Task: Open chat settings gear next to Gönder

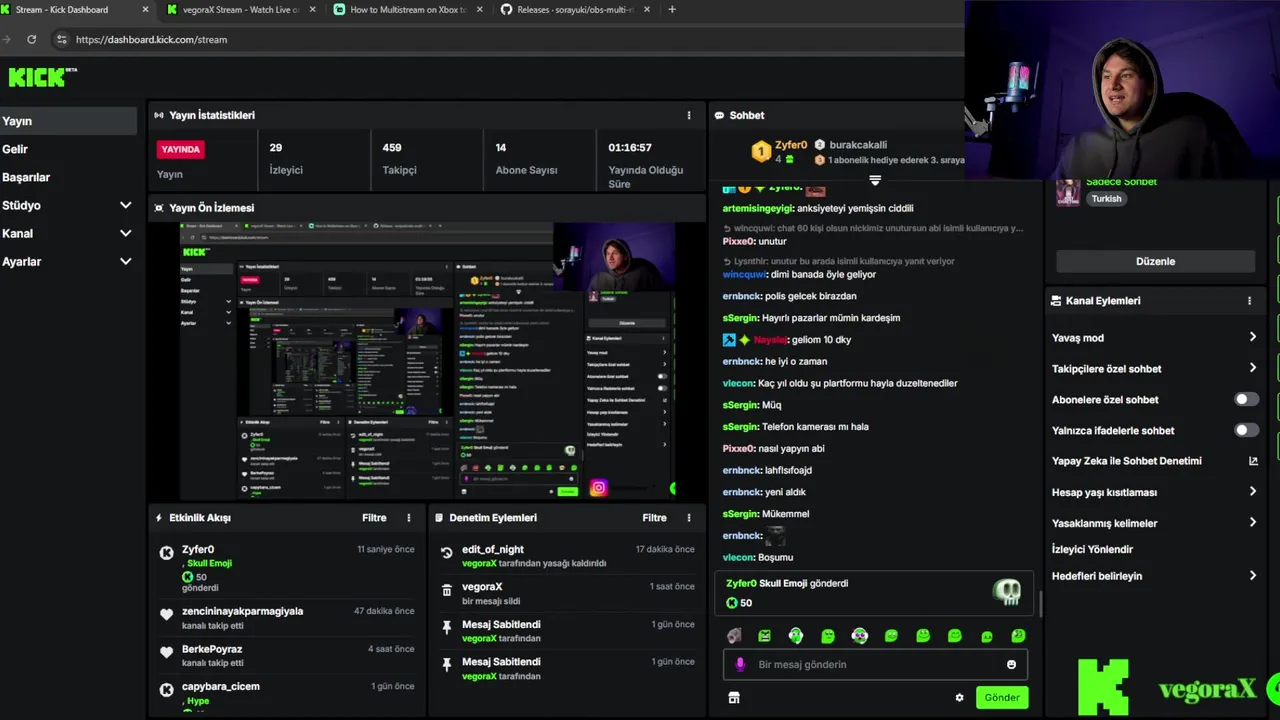Action: pyautogui.click(x=960, y=697)
